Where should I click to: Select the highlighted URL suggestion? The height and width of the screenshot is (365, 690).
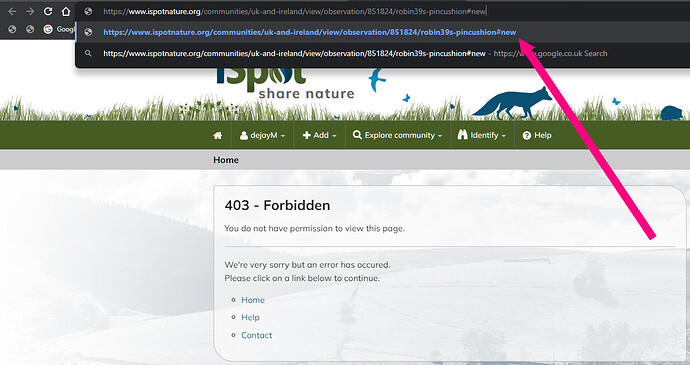point(310,32)
